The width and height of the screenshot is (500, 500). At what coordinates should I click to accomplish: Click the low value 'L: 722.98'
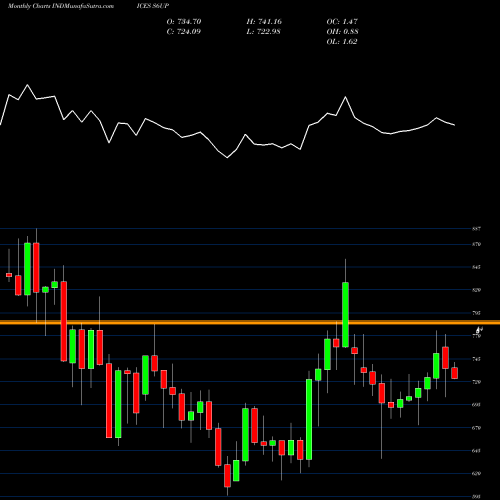(263, 32)
